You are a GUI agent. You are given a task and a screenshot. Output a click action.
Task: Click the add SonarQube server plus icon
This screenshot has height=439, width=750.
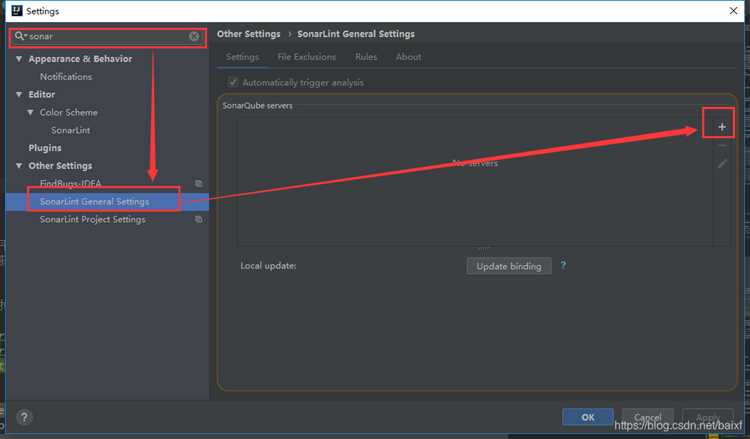tap(722, 127)
